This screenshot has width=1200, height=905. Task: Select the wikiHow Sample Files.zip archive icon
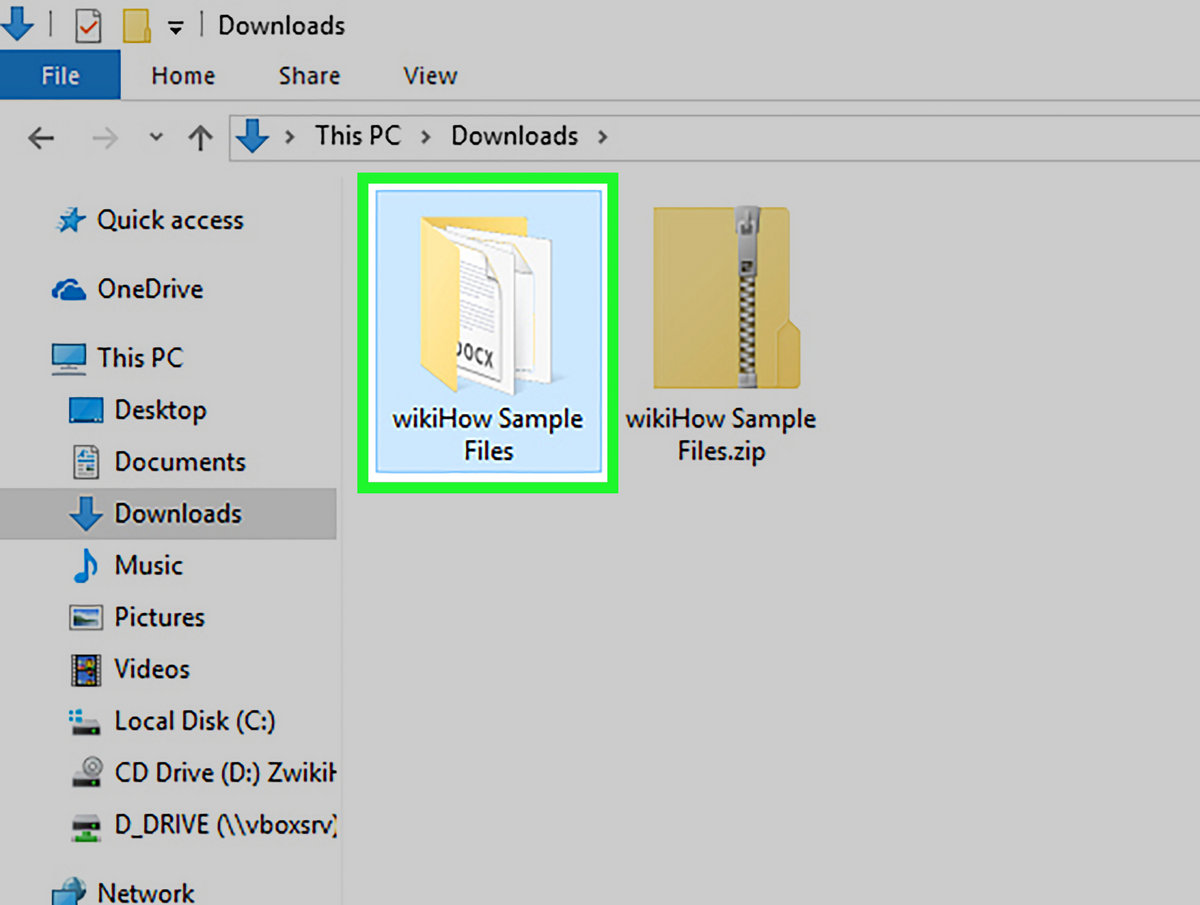pos(726,297)
